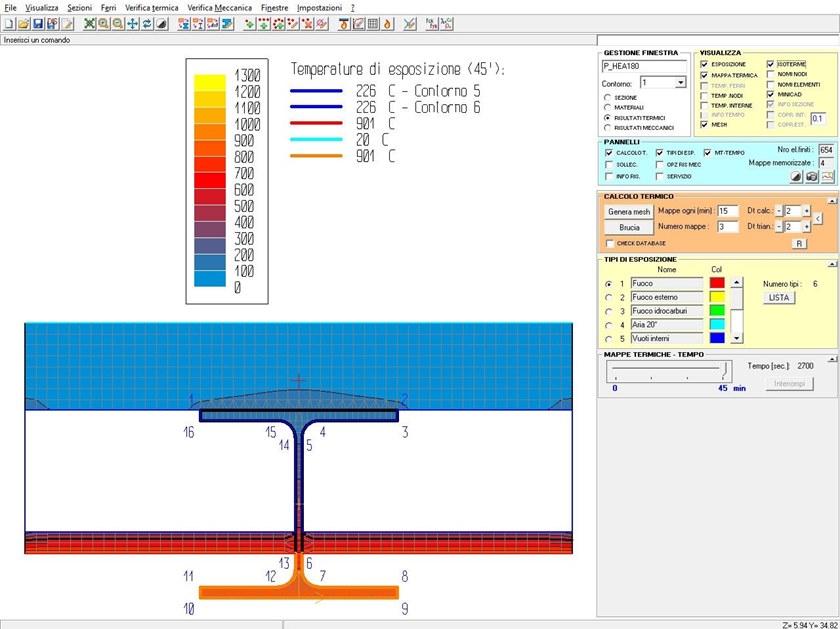
Task: Click the table grid toolbar icon
Action: 373,23
